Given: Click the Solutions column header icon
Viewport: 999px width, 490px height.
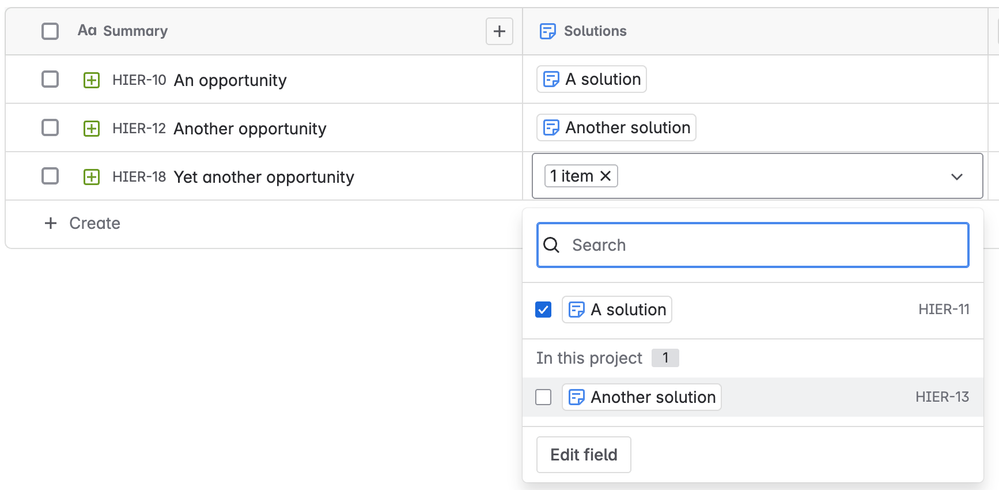Looking at the screenshot, I should pos(547,31).
